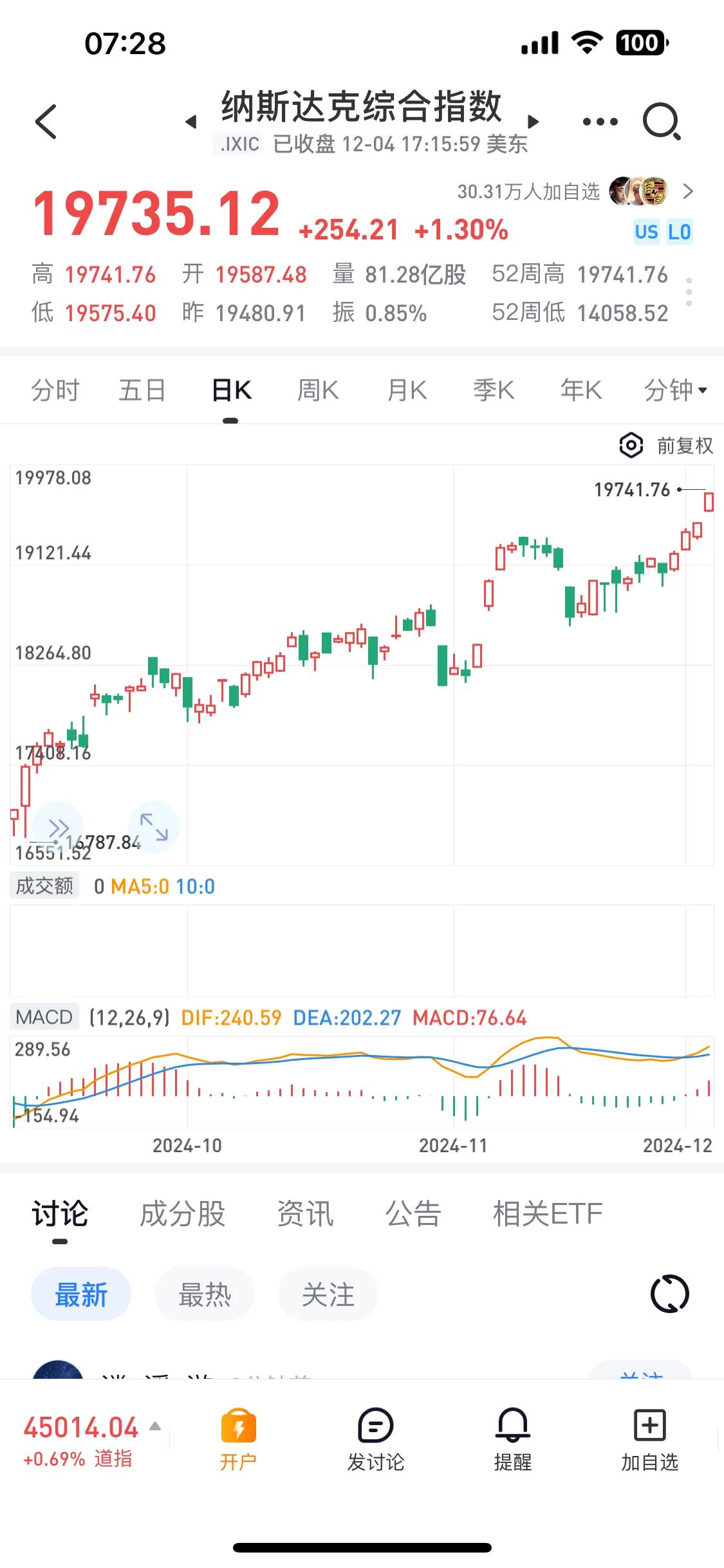Tap the DIF:240.59 readout
Viewport: 724px width, 1568px height.
(x=231, y=1018)
